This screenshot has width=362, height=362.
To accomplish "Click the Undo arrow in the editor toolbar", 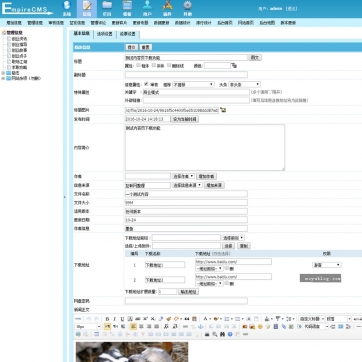I will pos(89,319).
